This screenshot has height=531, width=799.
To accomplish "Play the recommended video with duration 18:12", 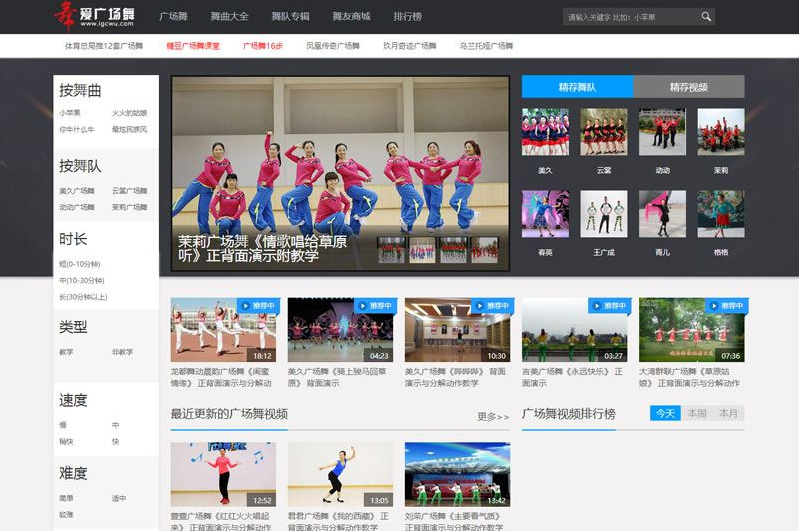I will (223, 330).
